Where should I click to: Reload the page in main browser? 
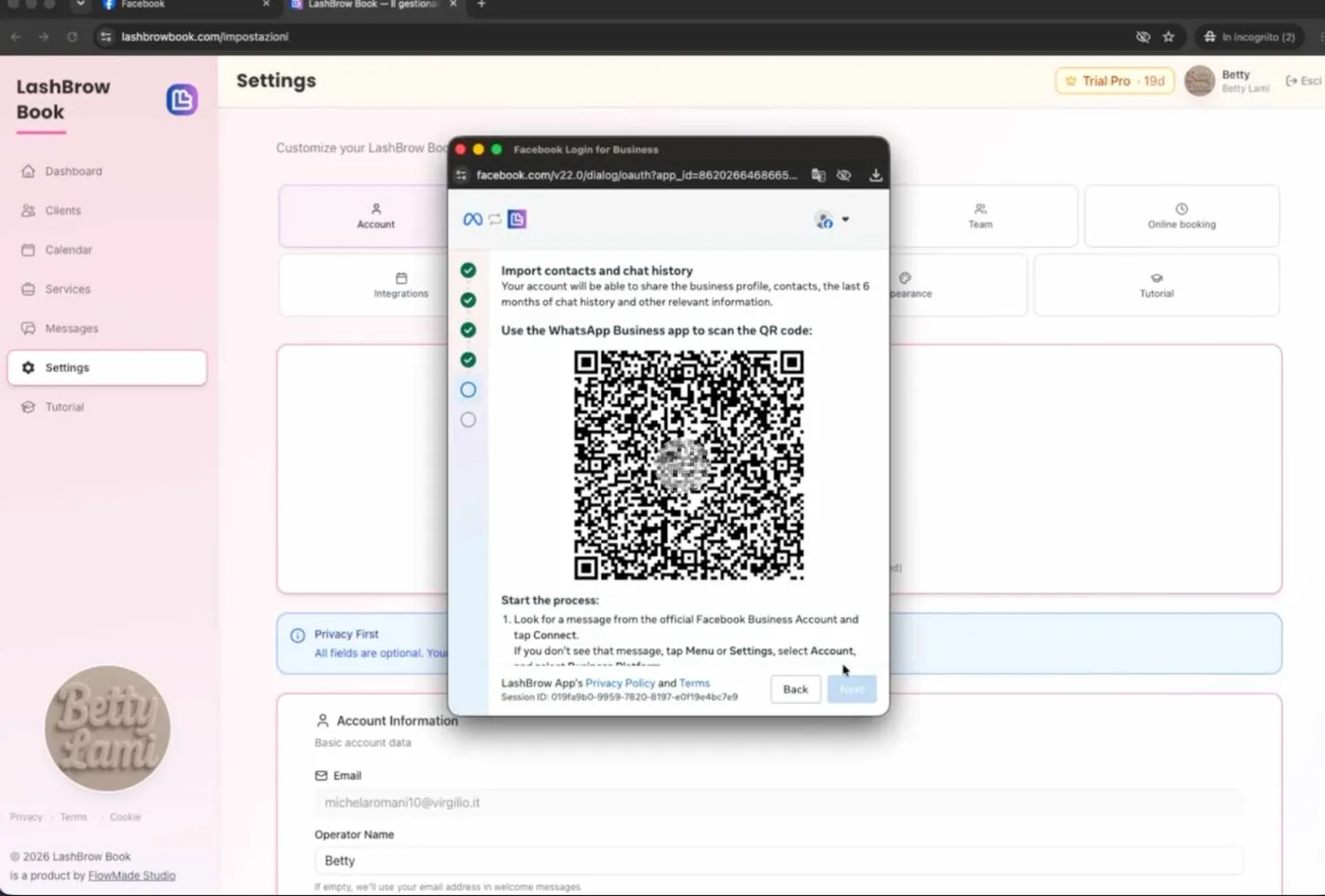72,37
